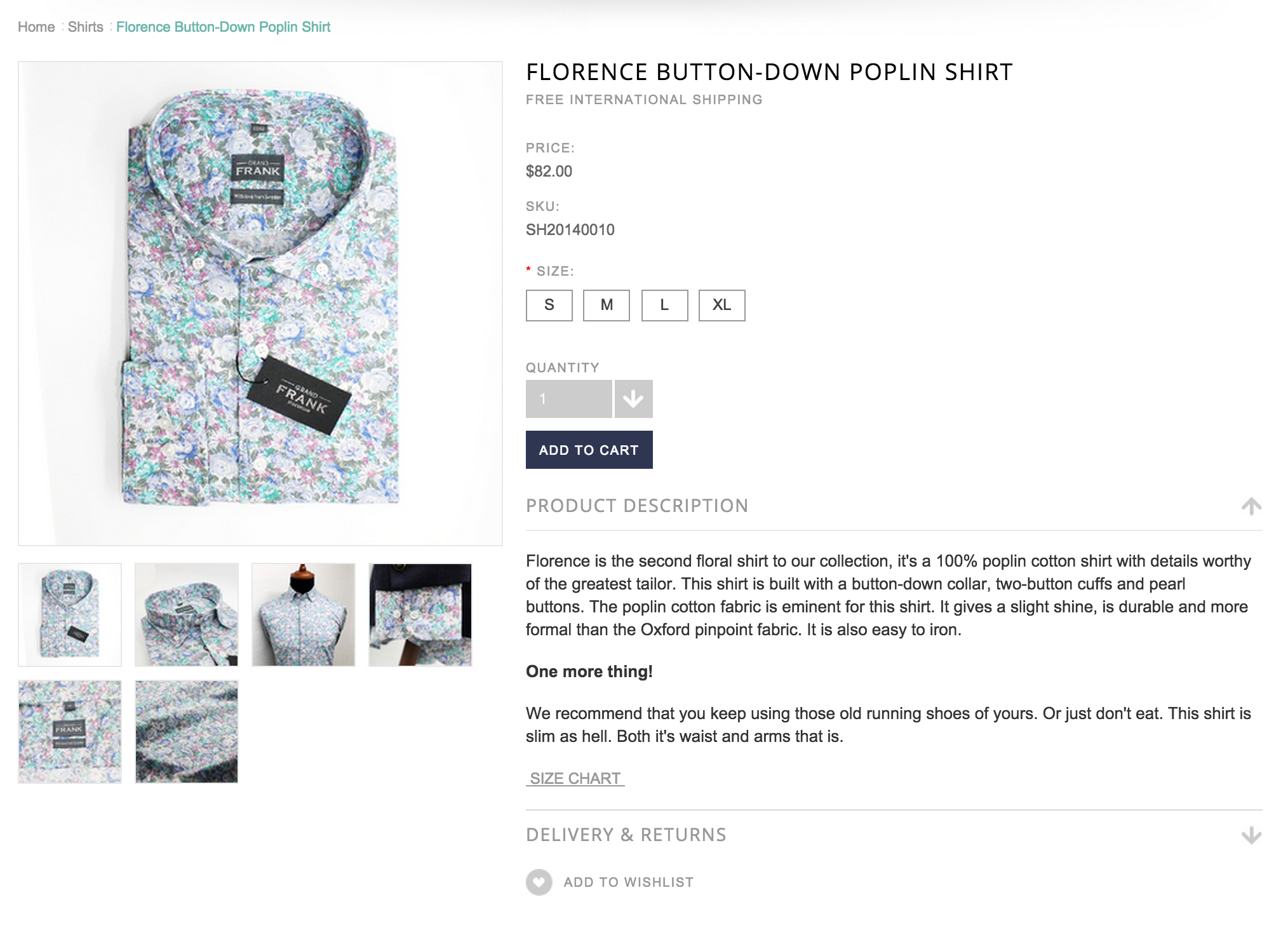
Task: Choose size L
Action: (664, 306)
